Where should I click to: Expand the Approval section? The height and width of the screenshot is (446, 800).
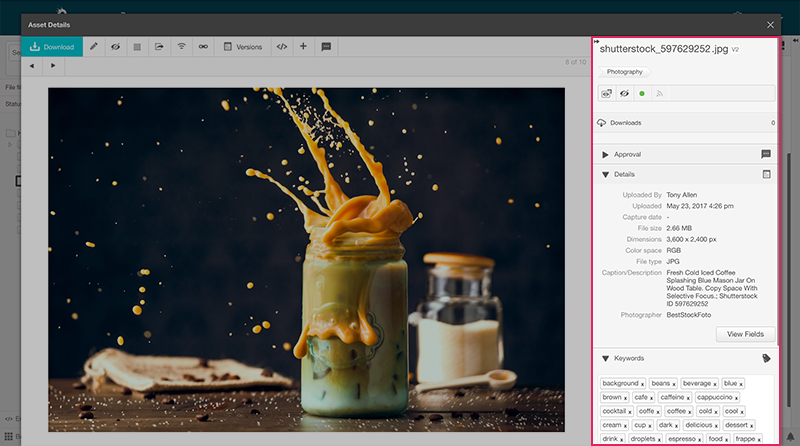pyautogui.click(x=605, y=155)
